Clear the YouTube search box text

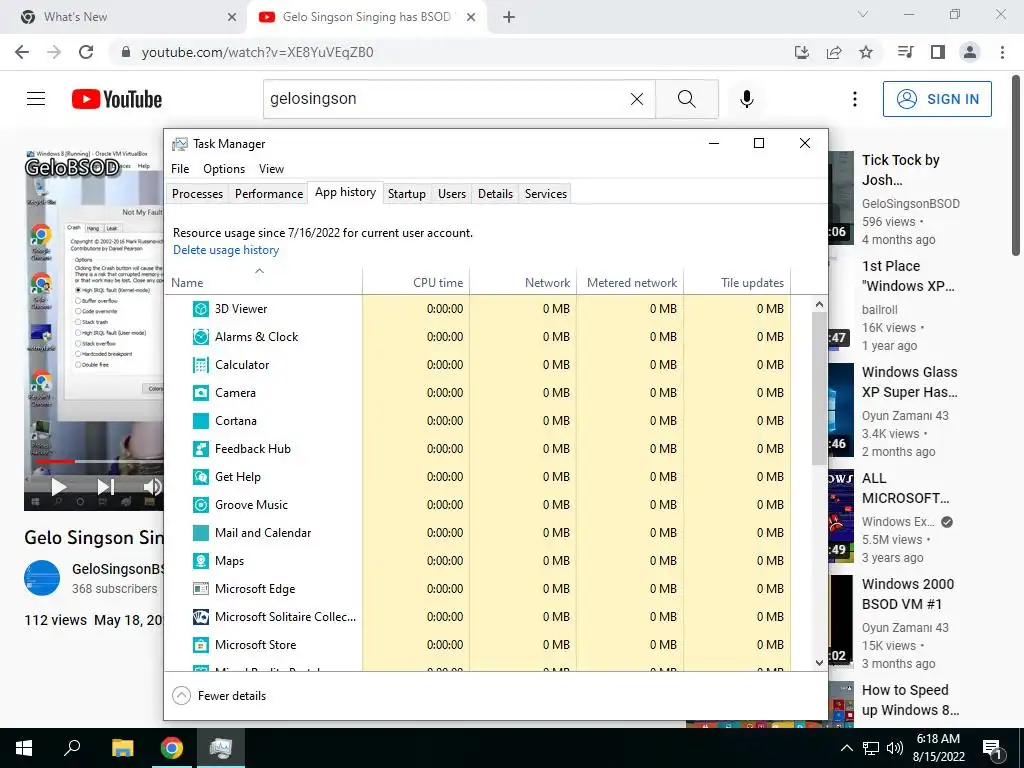[x=637, y=99]
